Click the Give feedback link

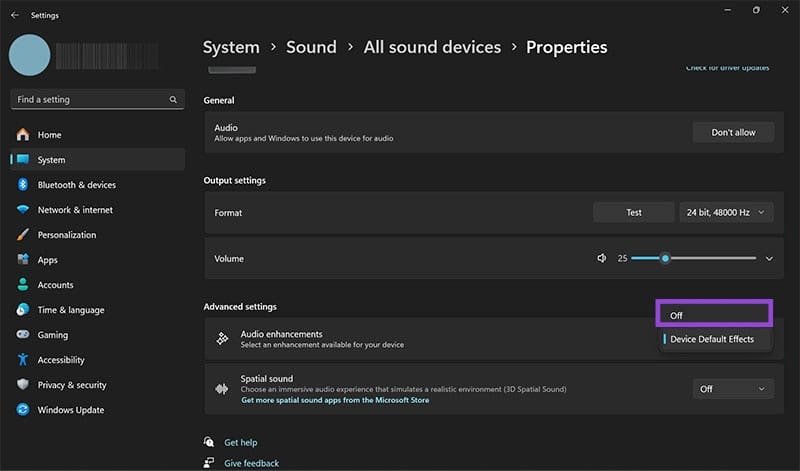click(252, 463)
